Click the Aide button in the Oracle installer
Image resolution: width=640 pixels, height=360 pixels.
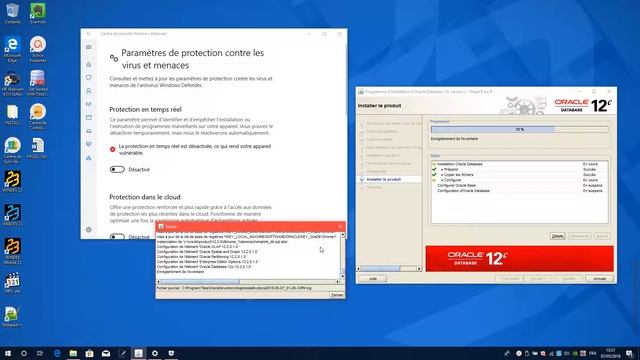click(x=373, y=278)
